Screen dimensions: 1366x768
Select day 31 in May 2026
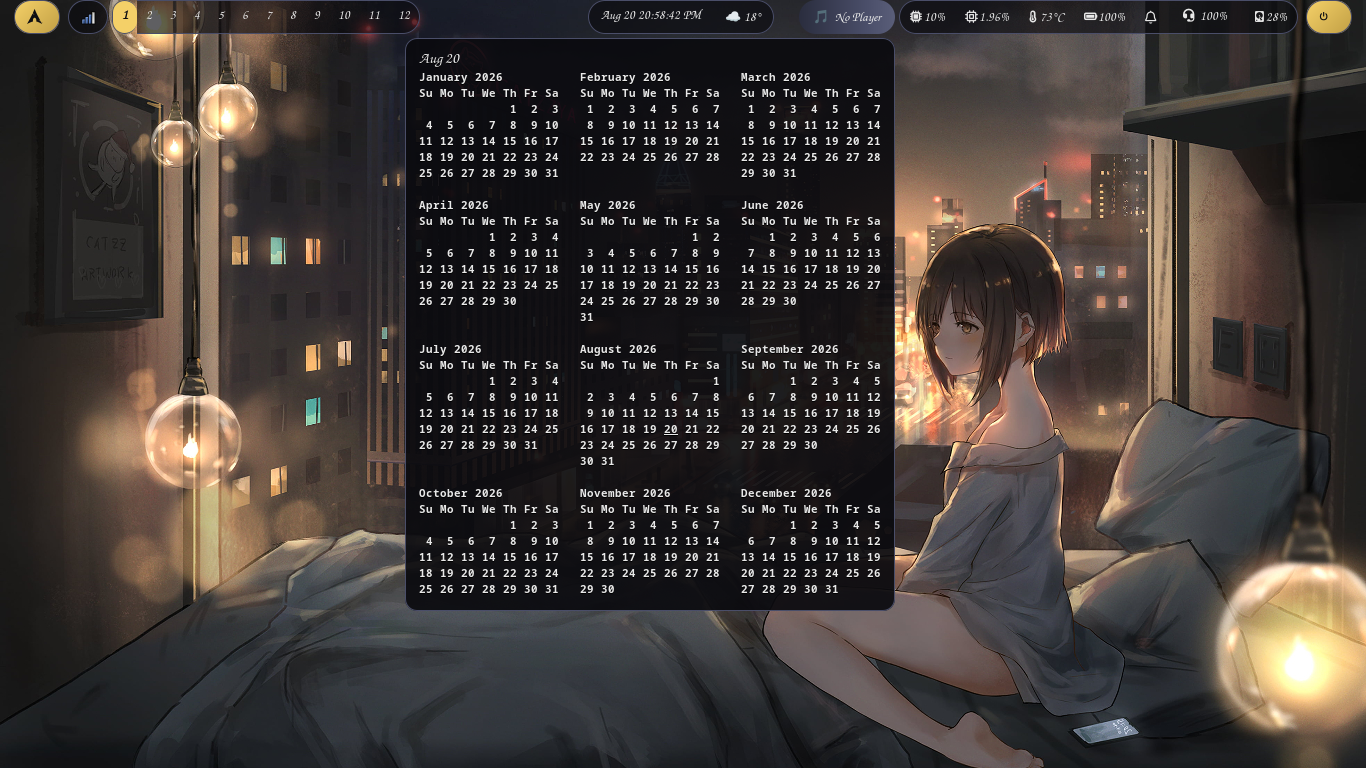[587, 317]
